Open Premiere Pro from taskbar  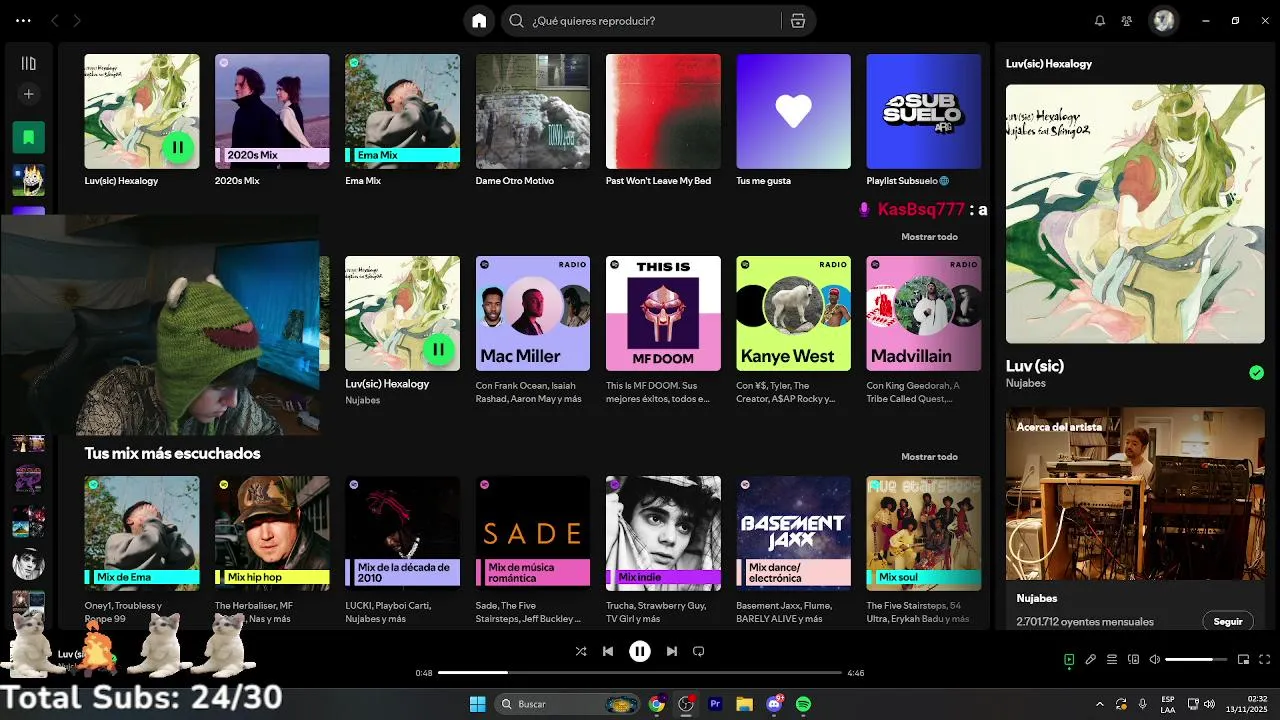point(715,704)
